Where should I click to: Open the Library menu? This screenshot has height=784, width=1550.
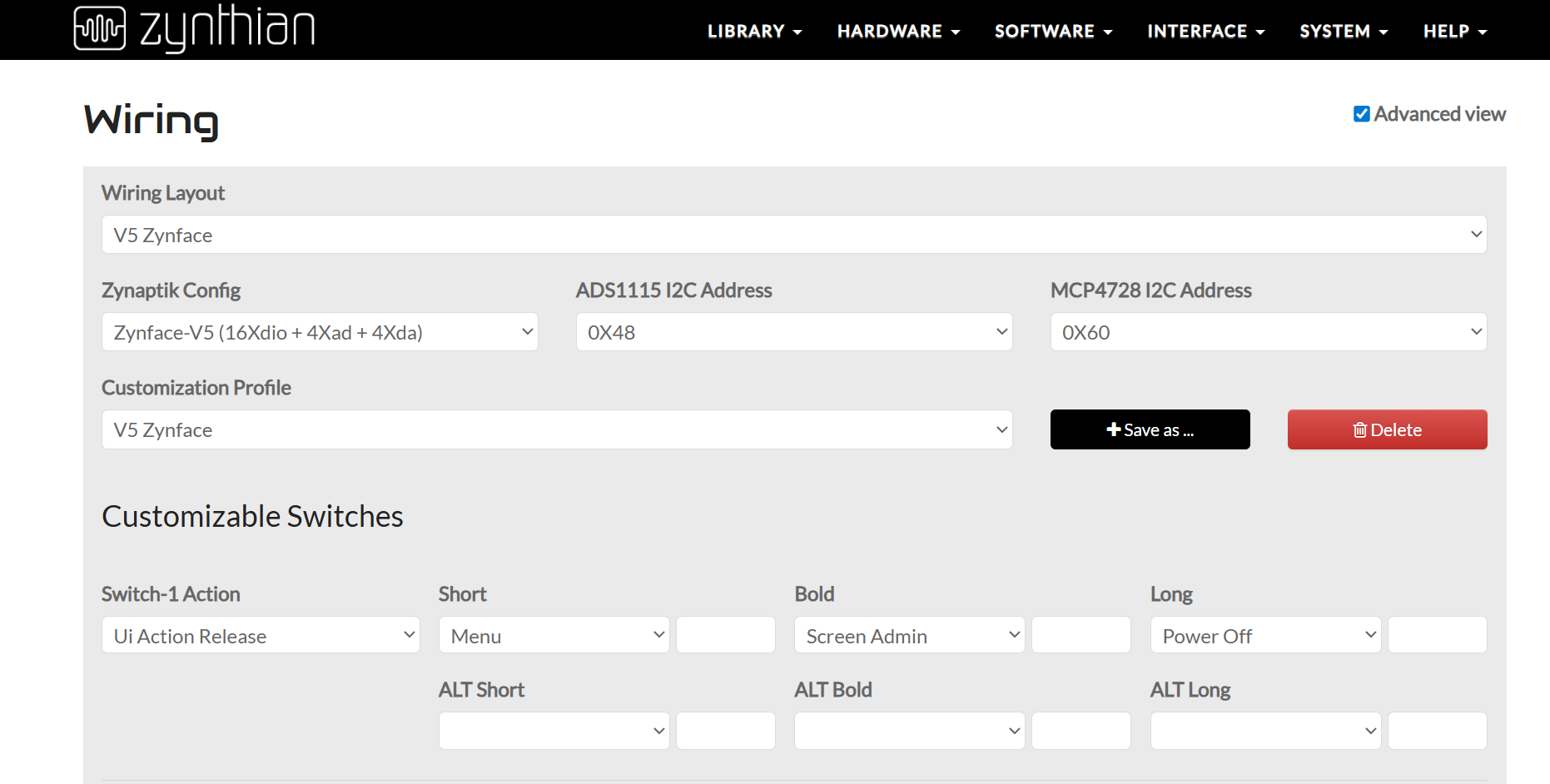click(754, 32)
